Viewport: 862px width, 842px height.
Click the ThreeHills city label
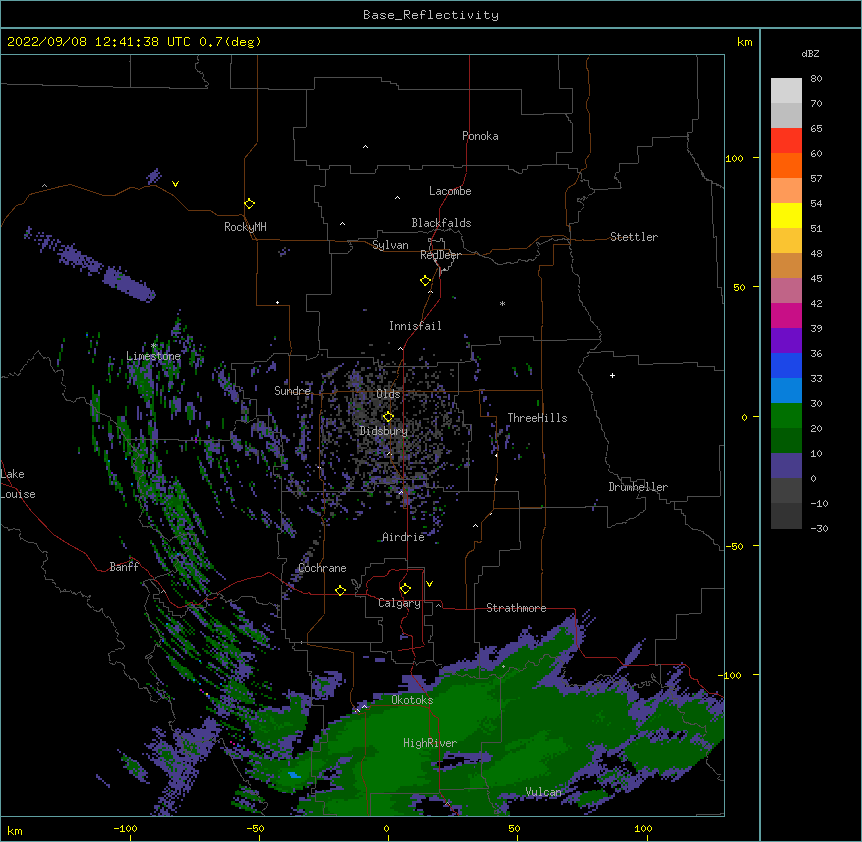click(537, 418)
